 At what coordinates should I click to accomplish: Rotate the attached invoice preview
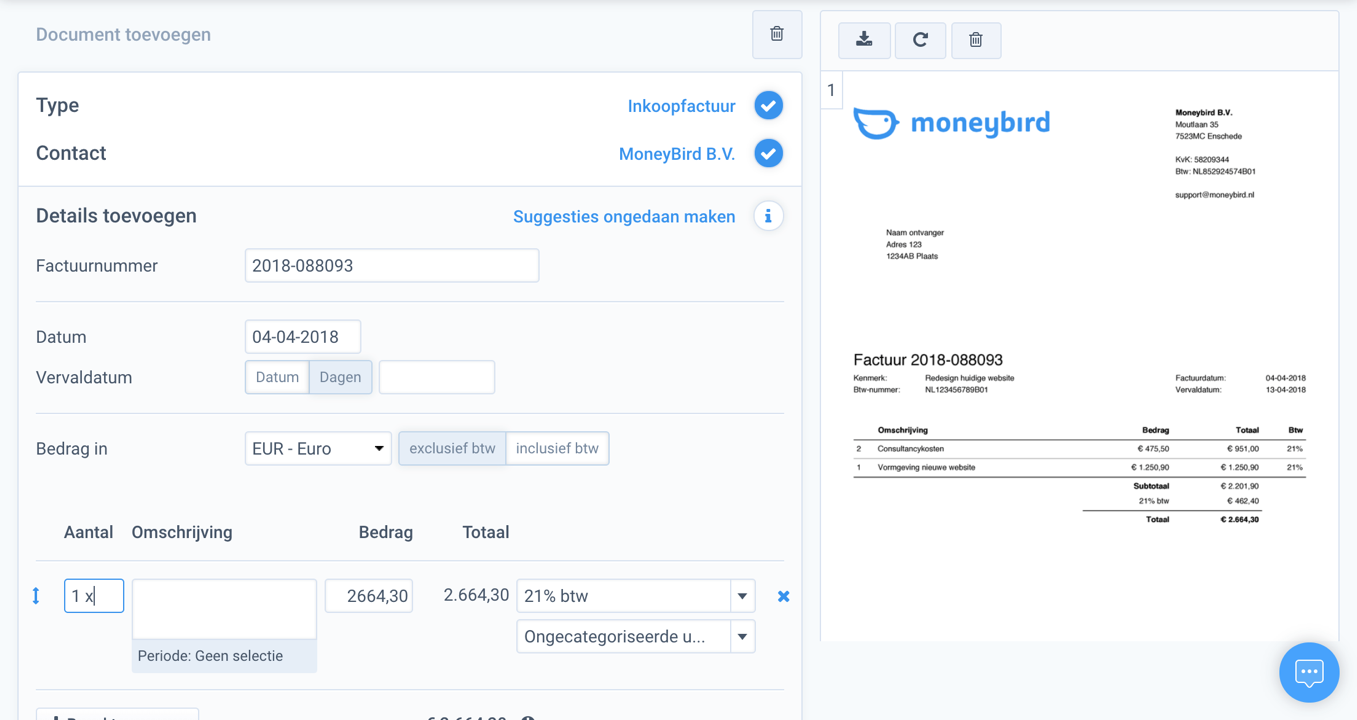click(x=920, y=40)
